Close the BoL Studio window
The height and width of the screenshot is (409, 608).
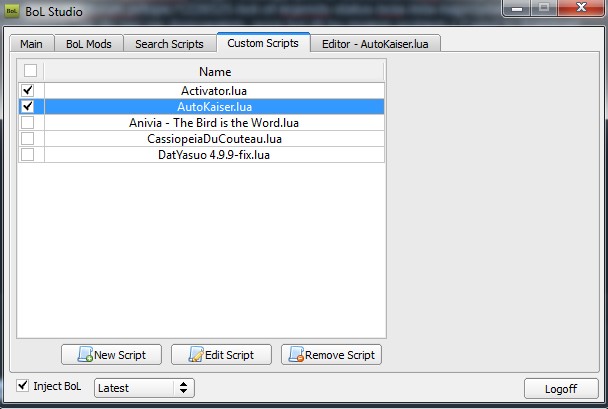(581, 8)
